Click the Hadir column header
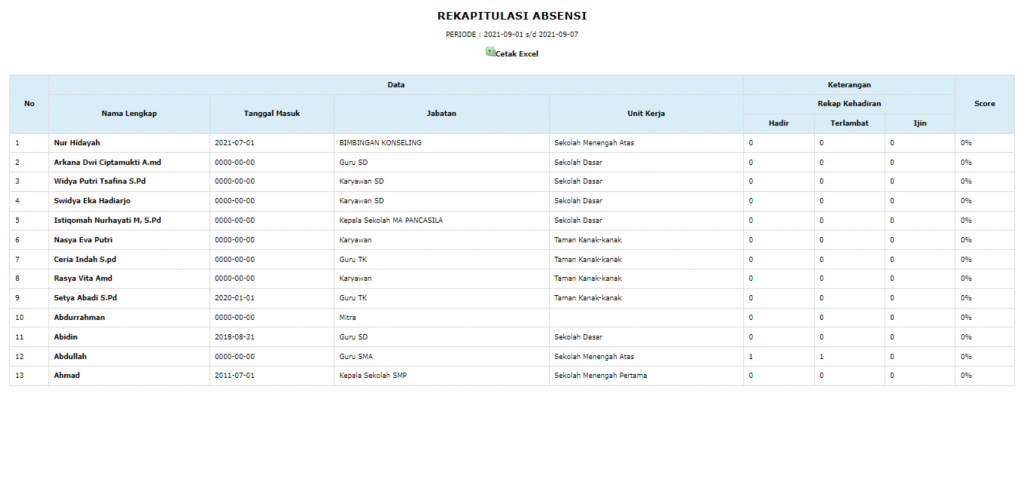 pos(778,123)
